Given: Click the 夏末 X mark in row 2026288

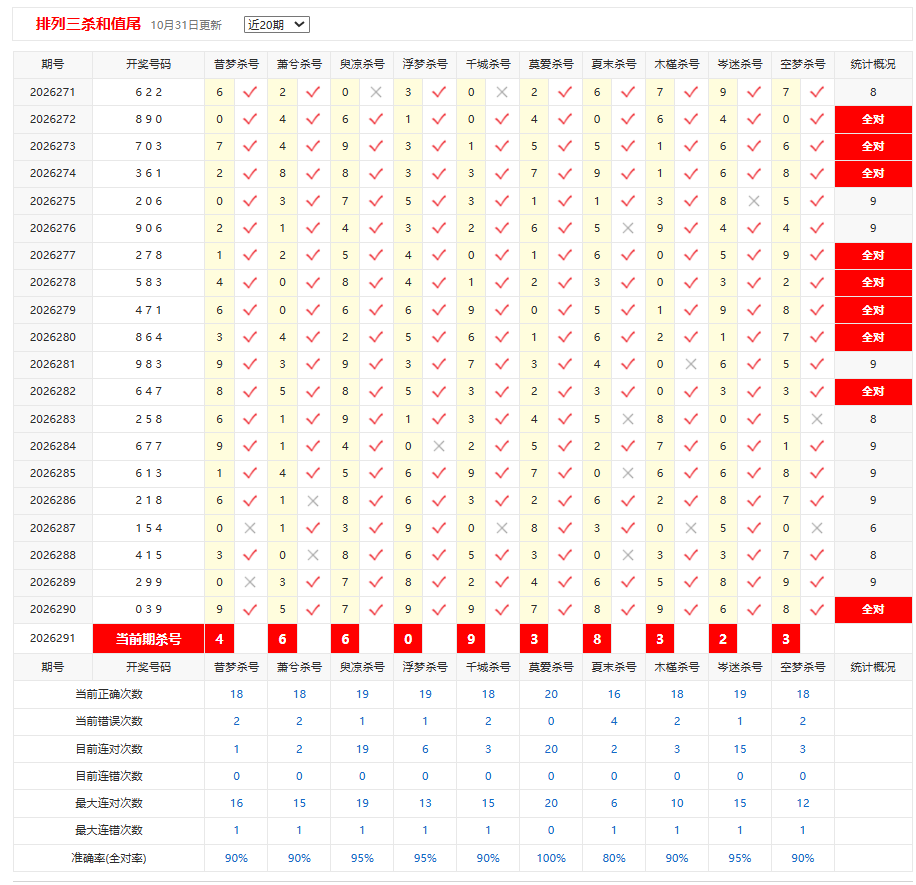Looking at the screenshot, I should point(628,555).
